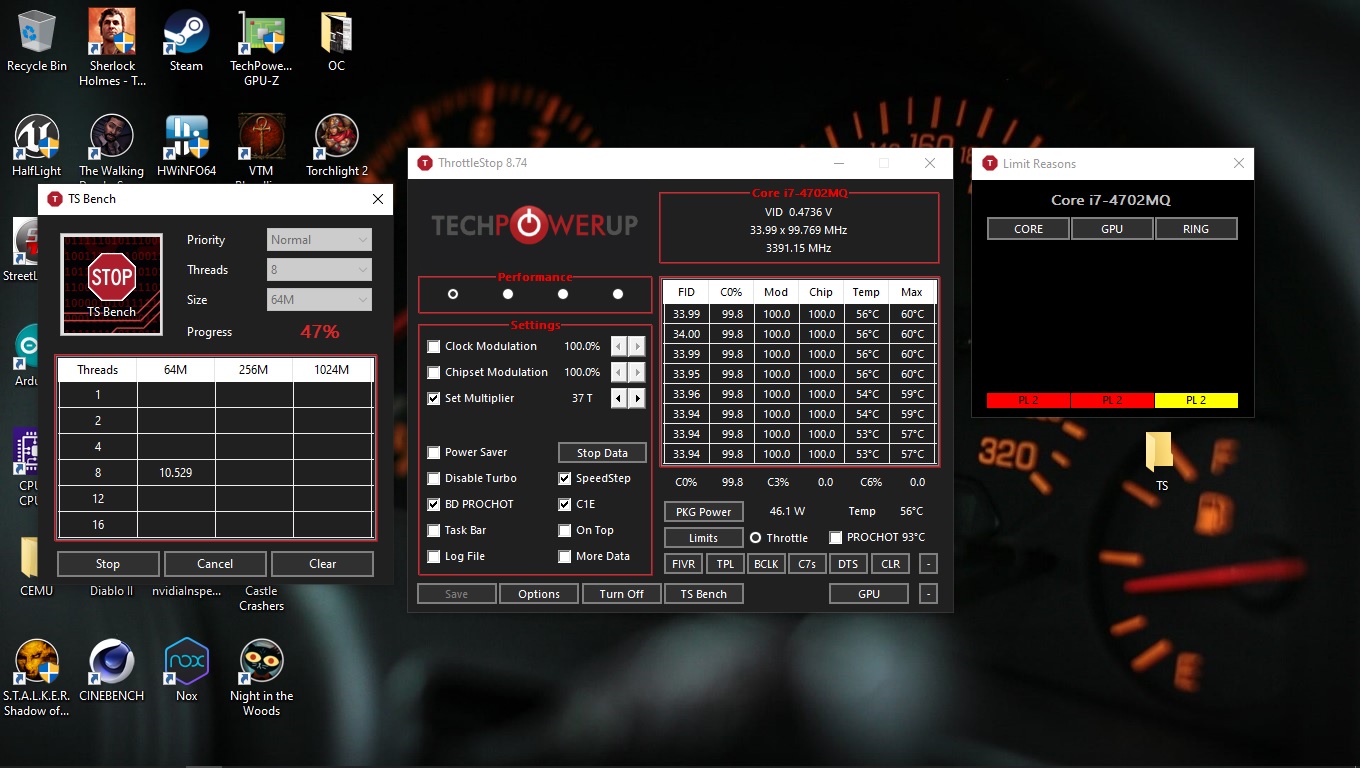Select the Torchlight 2 desktop shortcut
This screenshot has width=1360, height=768.
pyautogui.click(x=336, y=146)
